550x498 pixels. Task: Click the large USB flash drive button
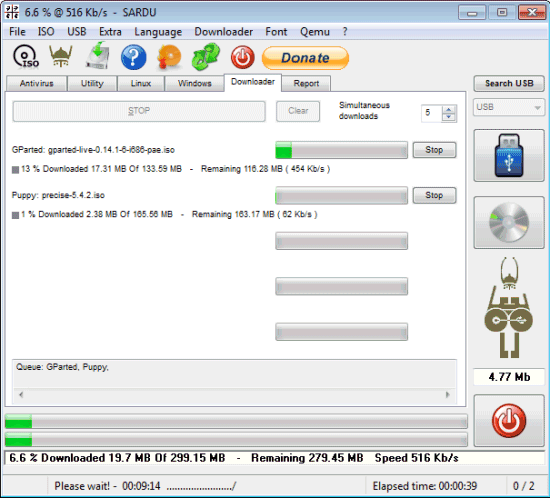[509, 155]
